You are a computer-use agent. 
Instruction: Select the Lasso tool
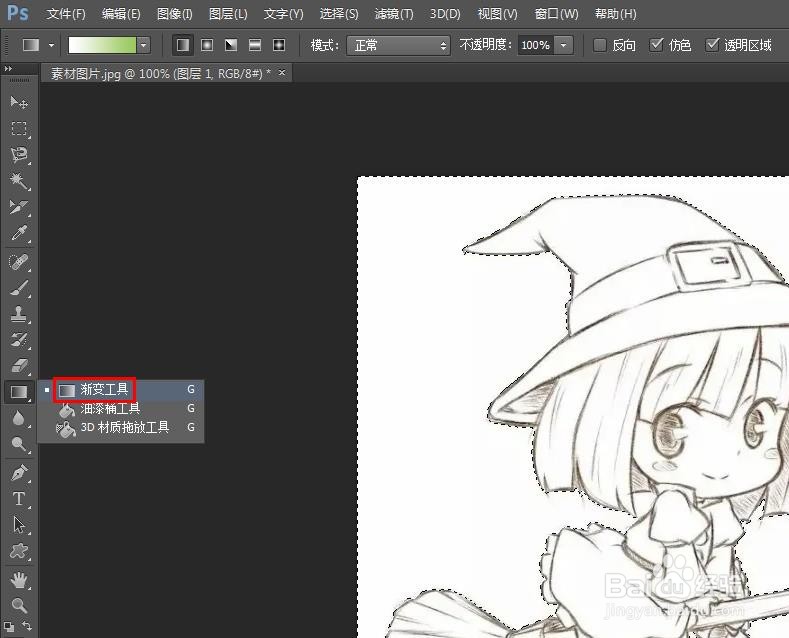pyautogui.click(x=19, y=154)
